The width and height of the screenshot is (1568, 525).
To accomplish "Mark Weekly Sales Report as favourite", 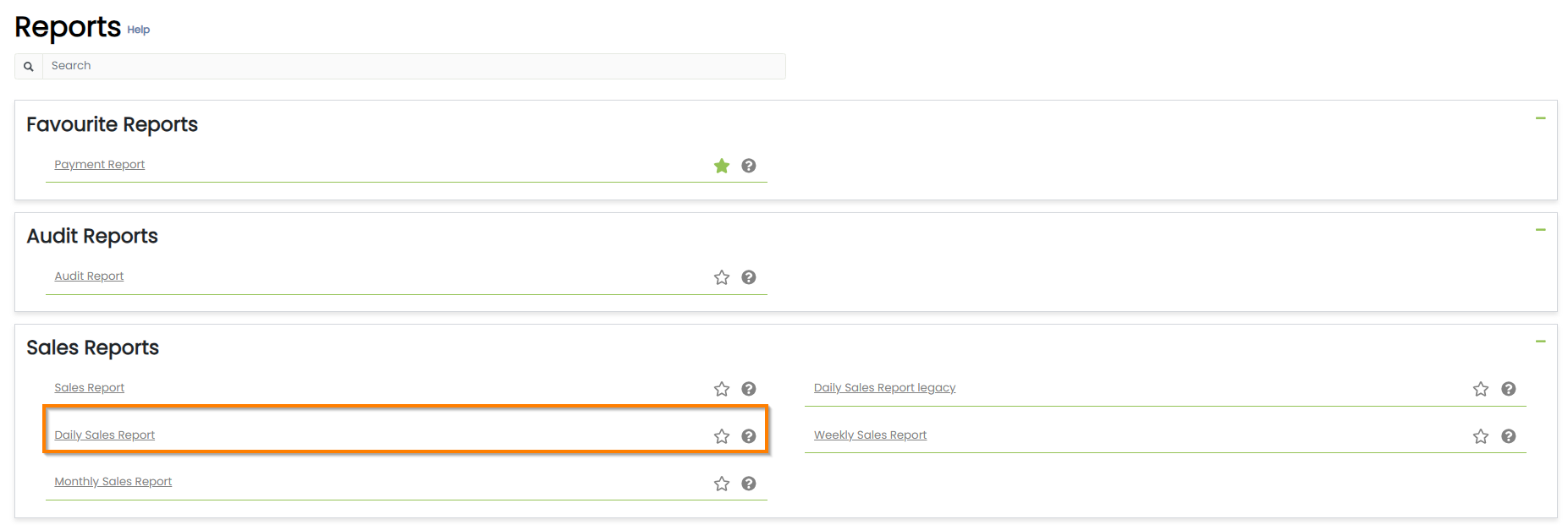I will pos(1481,436).
